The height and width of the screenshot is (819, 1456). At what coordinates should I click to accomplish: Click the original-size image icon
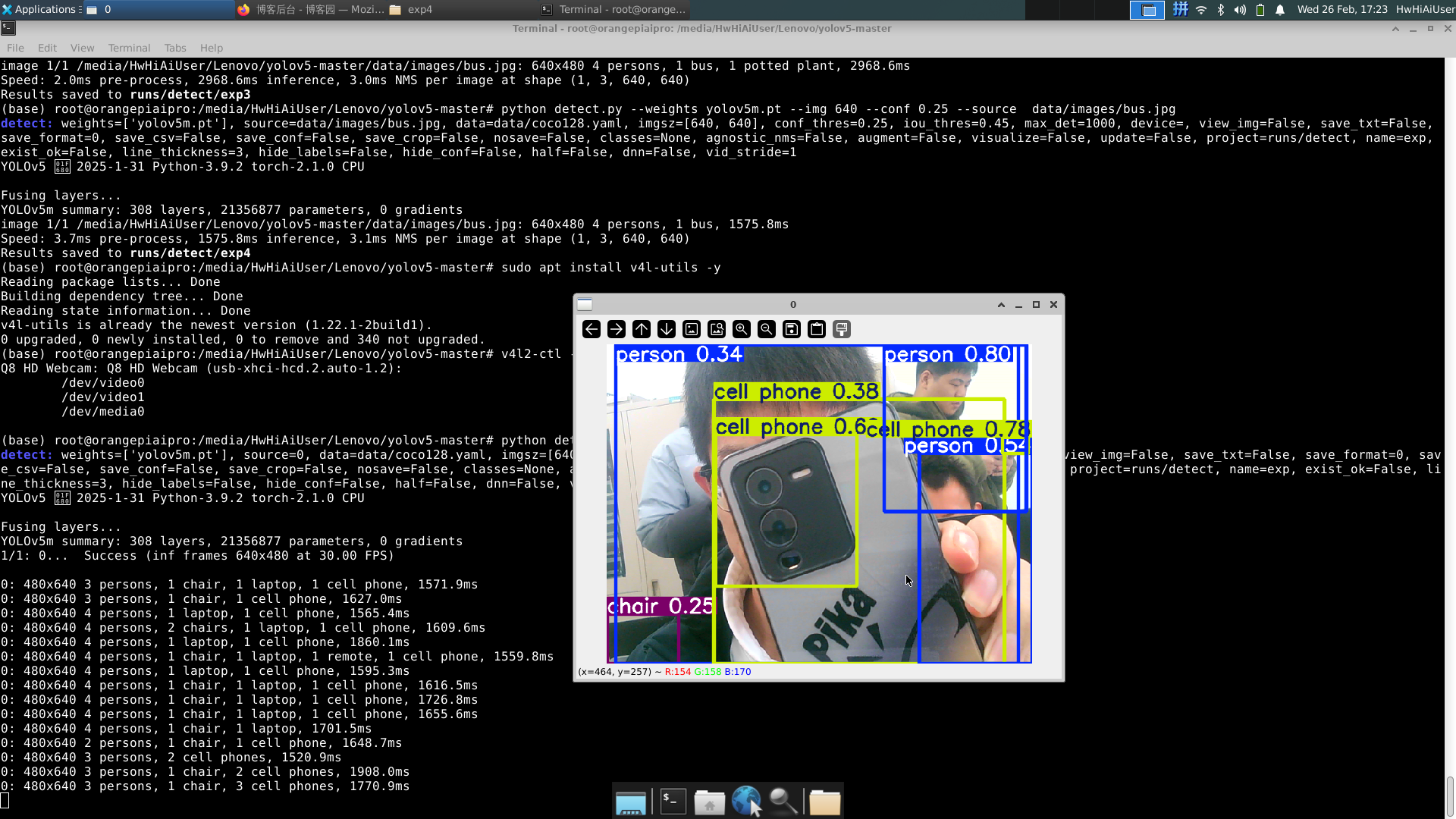point(692,329)
